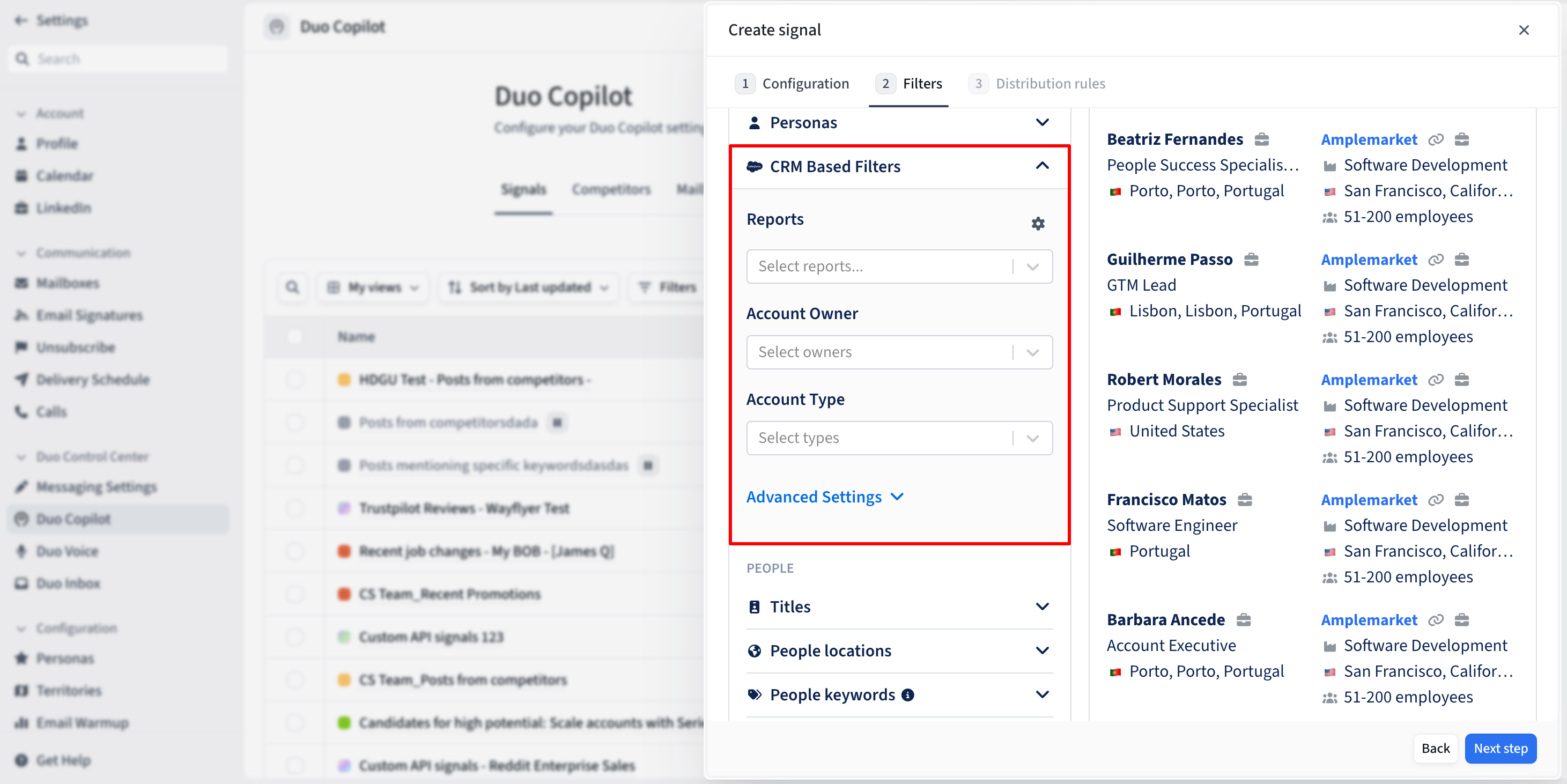1567x784 pixels.
Task: Expand the Titles filter
Action: pyautogui.click(x=899, y=607)
